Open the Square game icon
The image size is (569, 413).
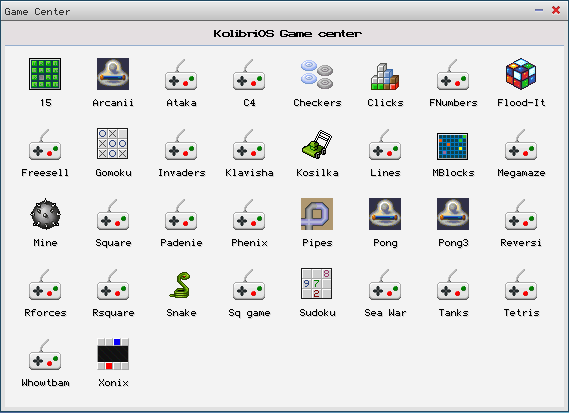coord(113,214)
